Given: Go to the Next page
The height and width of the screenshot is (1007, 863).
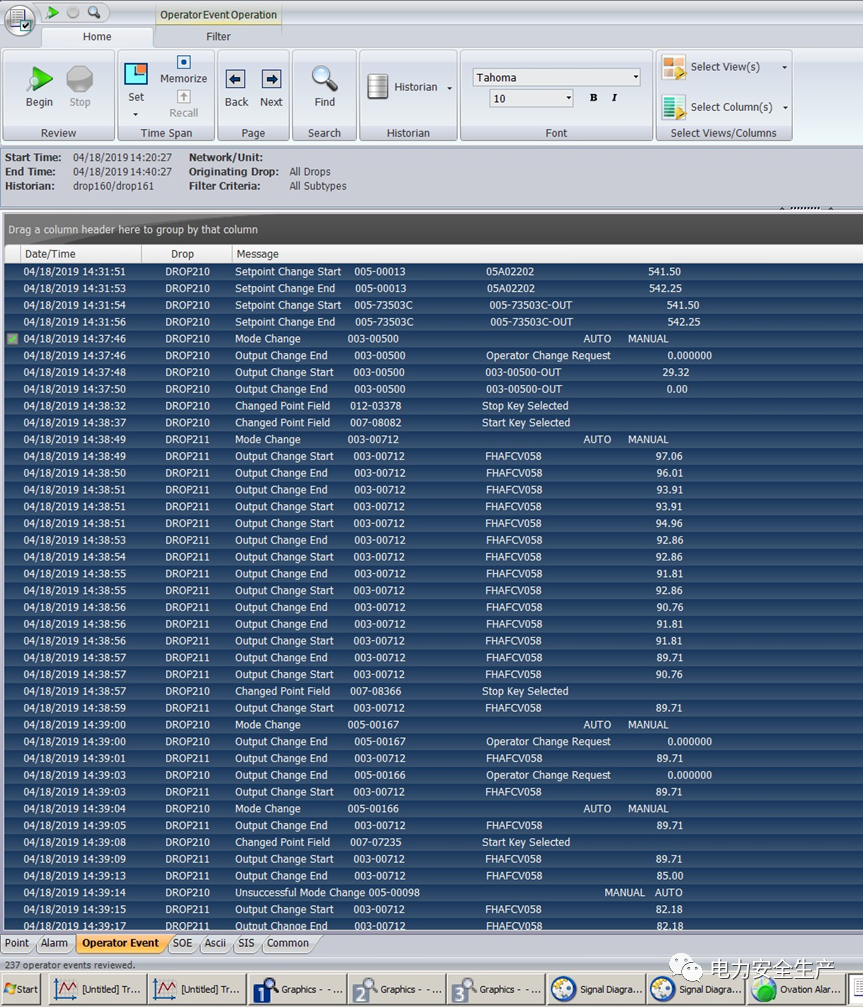Looking at the screenshot, I should [271, 80].
